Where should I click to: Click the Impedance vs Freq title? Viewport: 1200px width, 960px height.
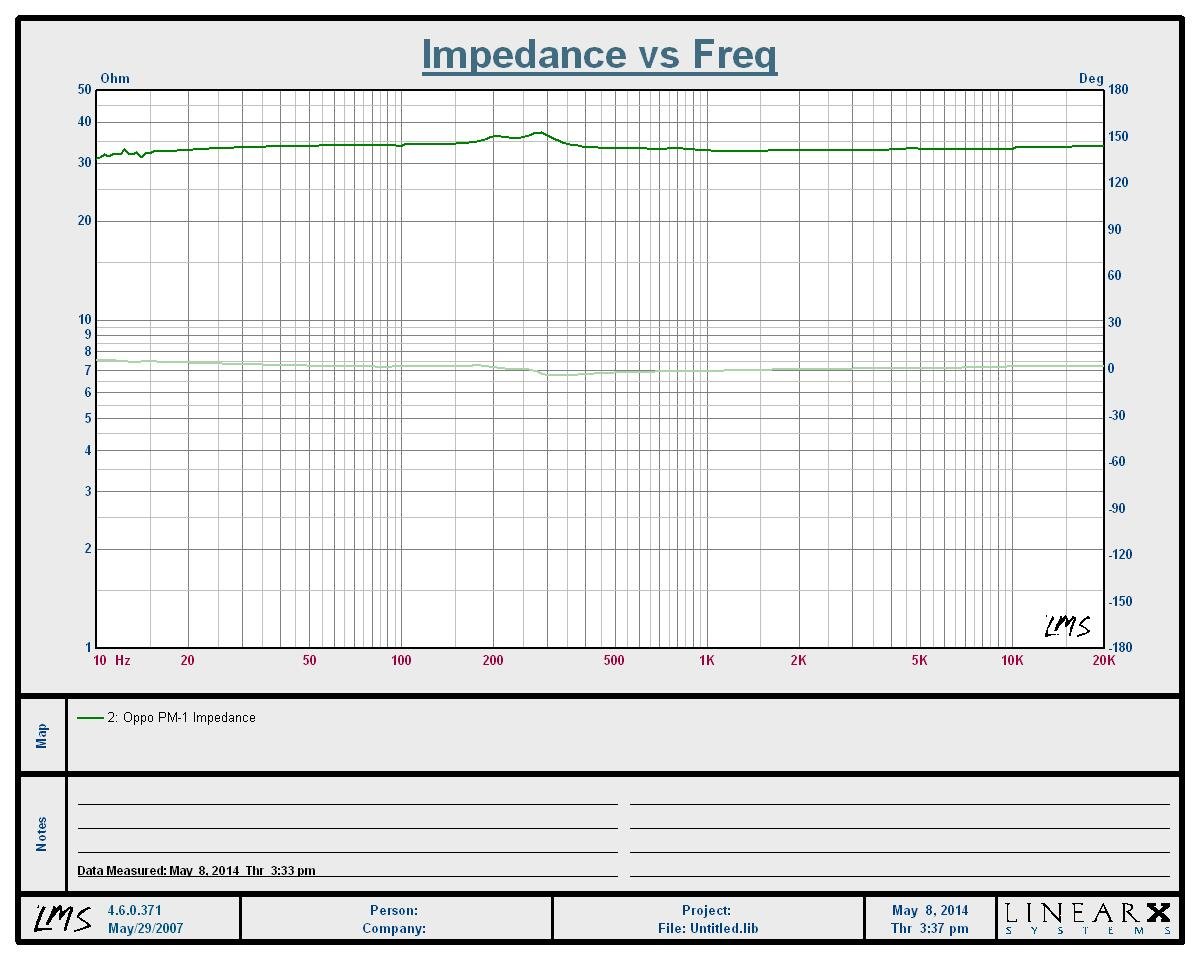pos(599,54)
